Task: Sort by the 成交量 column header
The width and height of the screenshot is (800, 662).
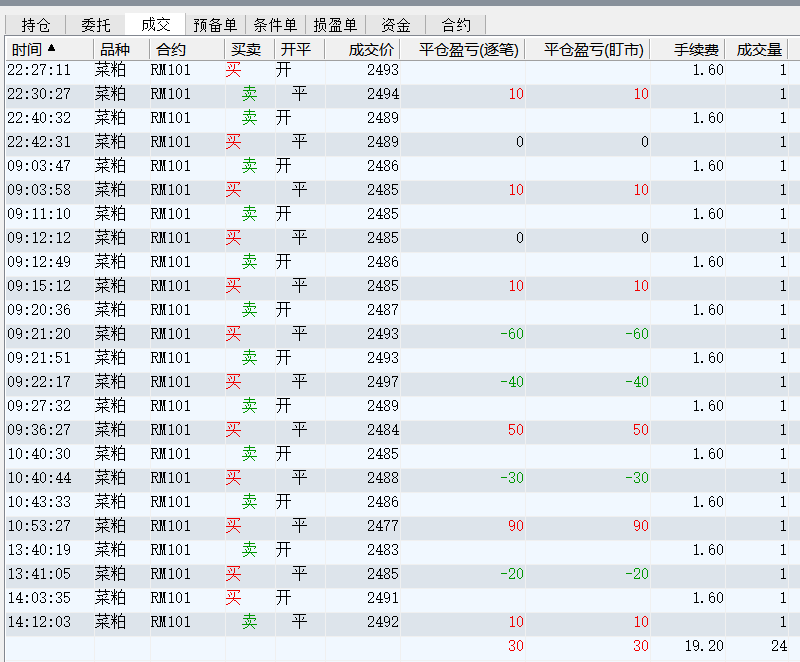Action: tap(757, 49)
